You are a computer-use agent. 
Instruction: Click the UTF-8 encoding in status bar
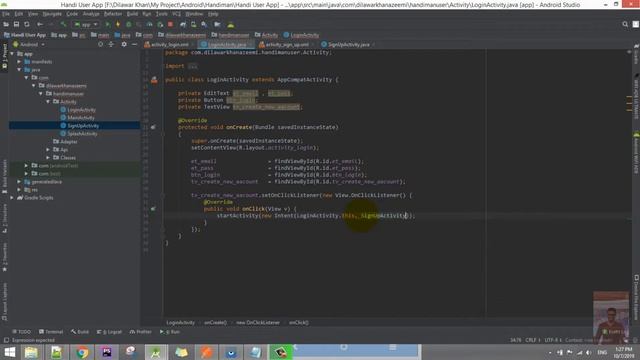[553, 340]
